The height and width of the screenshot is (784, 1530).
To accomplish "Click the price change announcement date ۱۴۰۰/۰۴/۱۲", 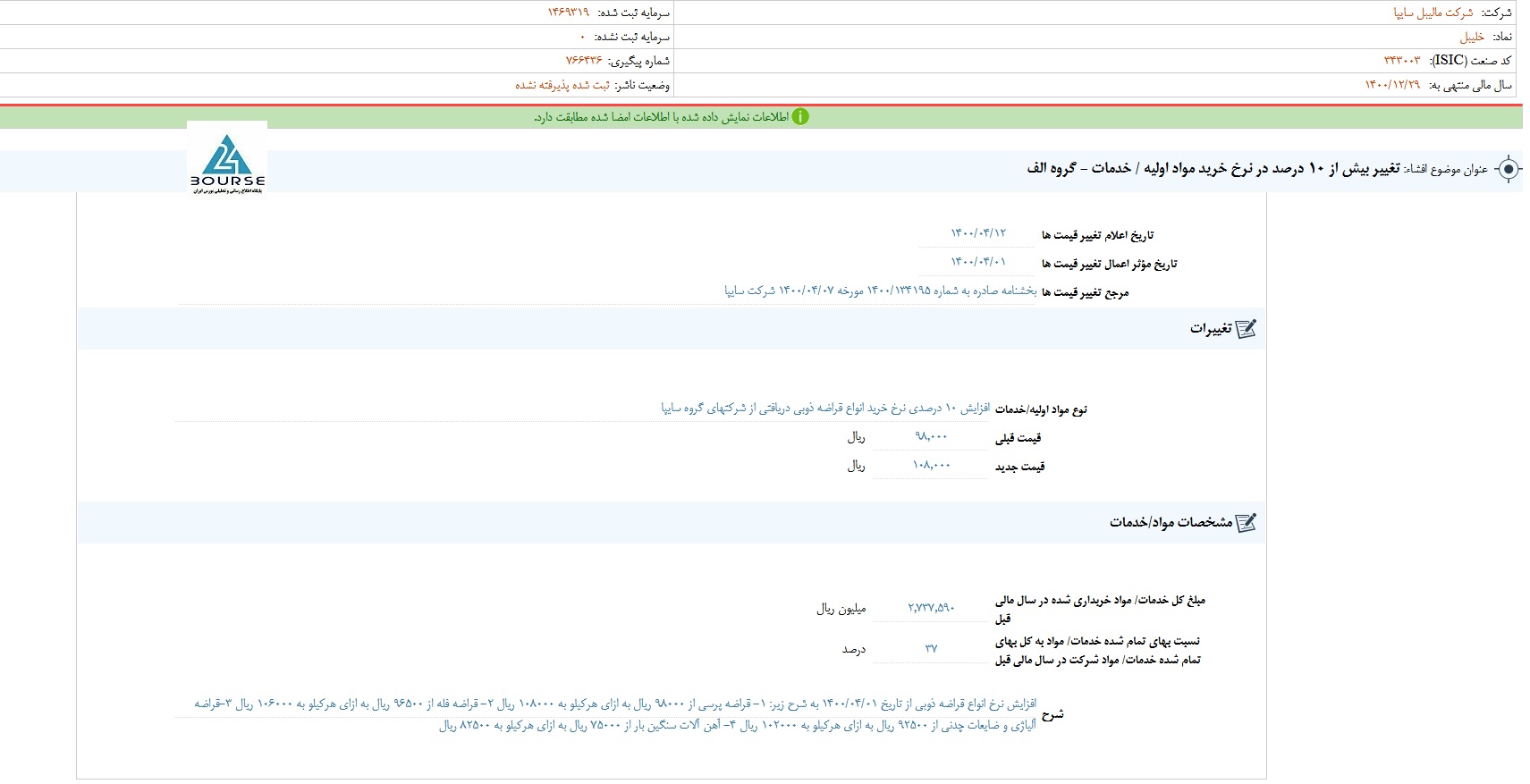I will (x=978, y=233).
